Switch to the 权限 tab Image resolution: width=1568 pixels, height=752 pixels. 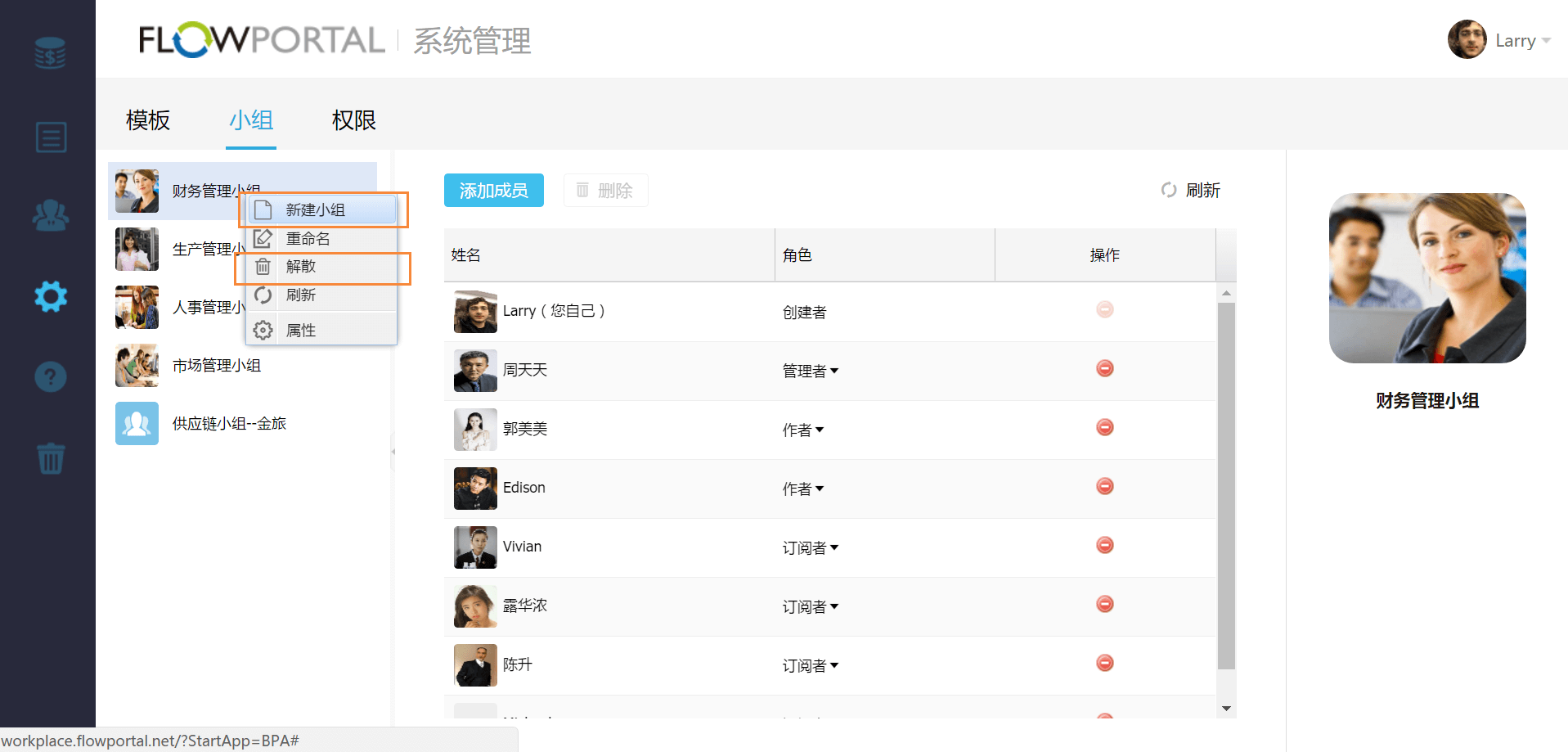353,120
